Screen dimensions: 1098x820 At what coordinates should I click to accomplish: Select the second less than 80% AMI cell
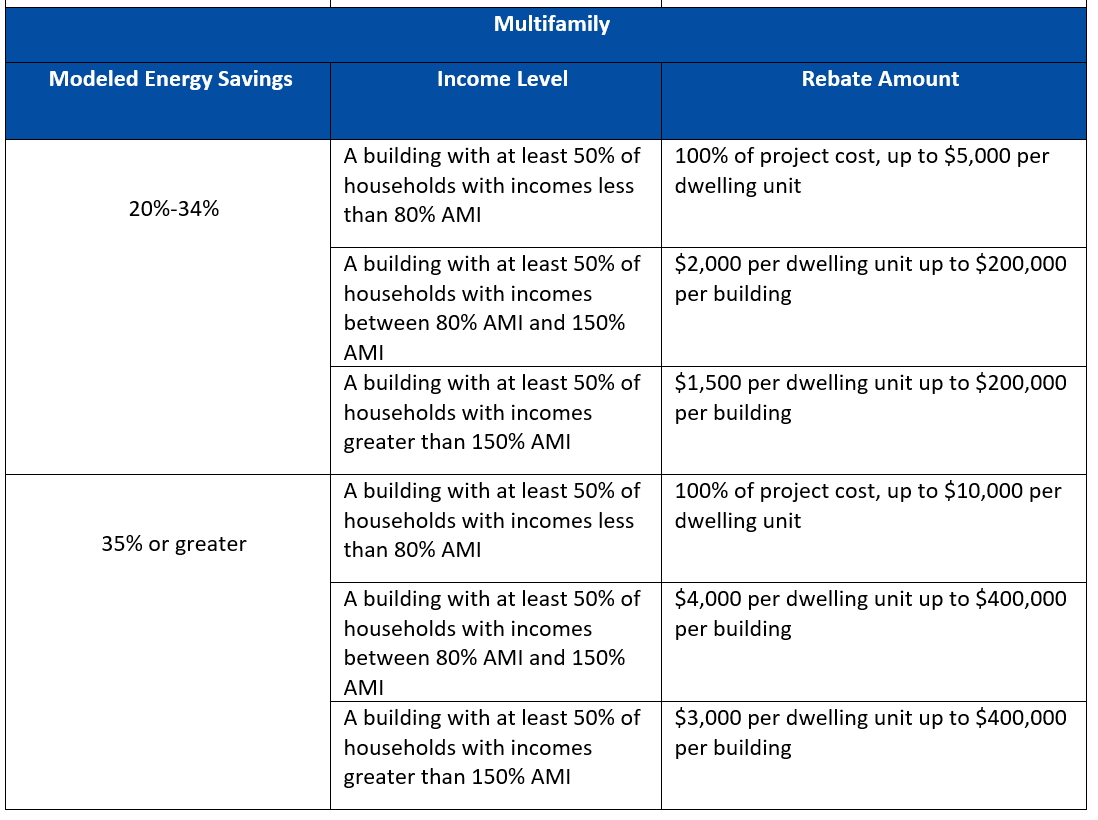(497, 521)
